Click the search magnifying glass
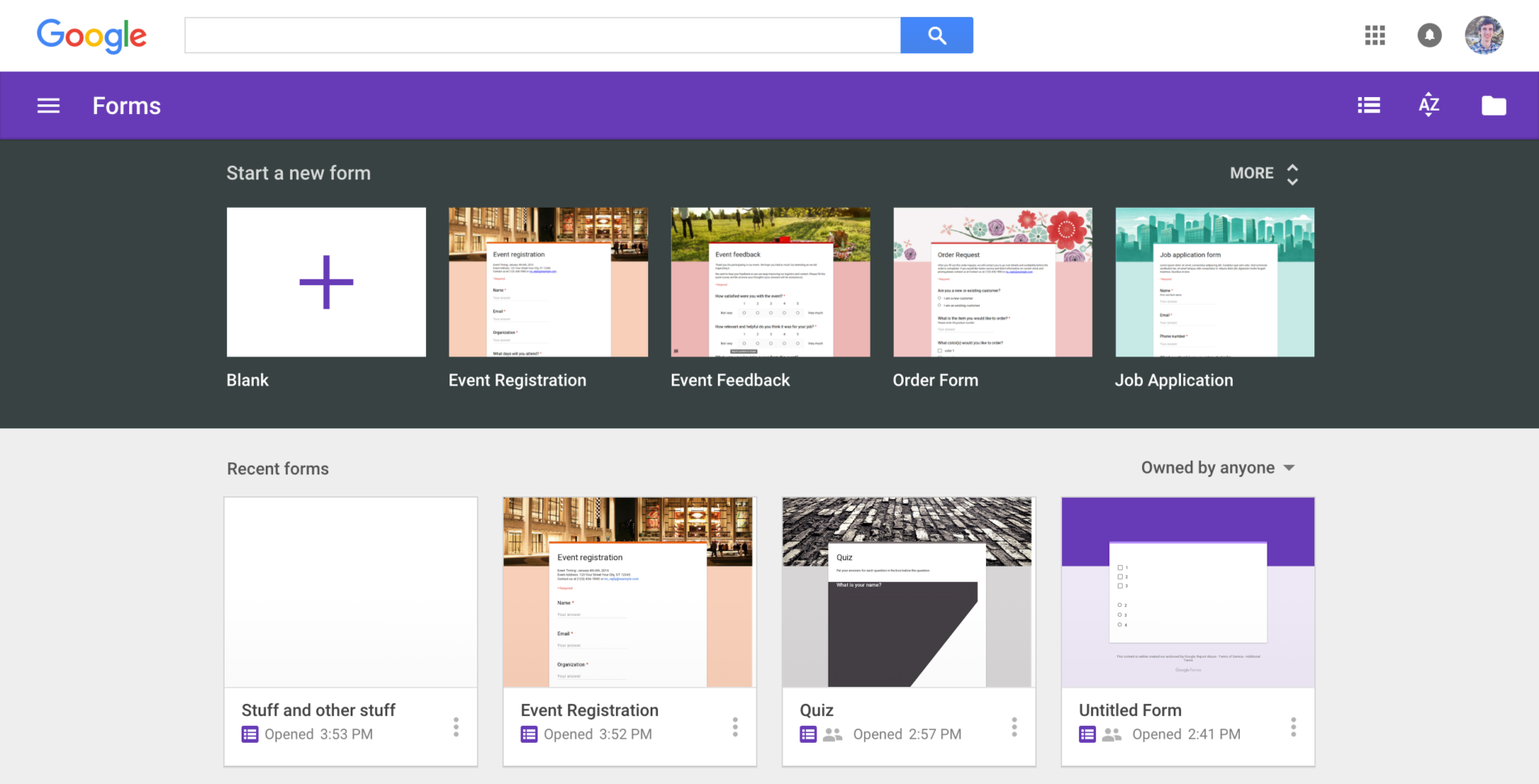The height and width of the screenshot is (784, 1539). pos(936,35)
